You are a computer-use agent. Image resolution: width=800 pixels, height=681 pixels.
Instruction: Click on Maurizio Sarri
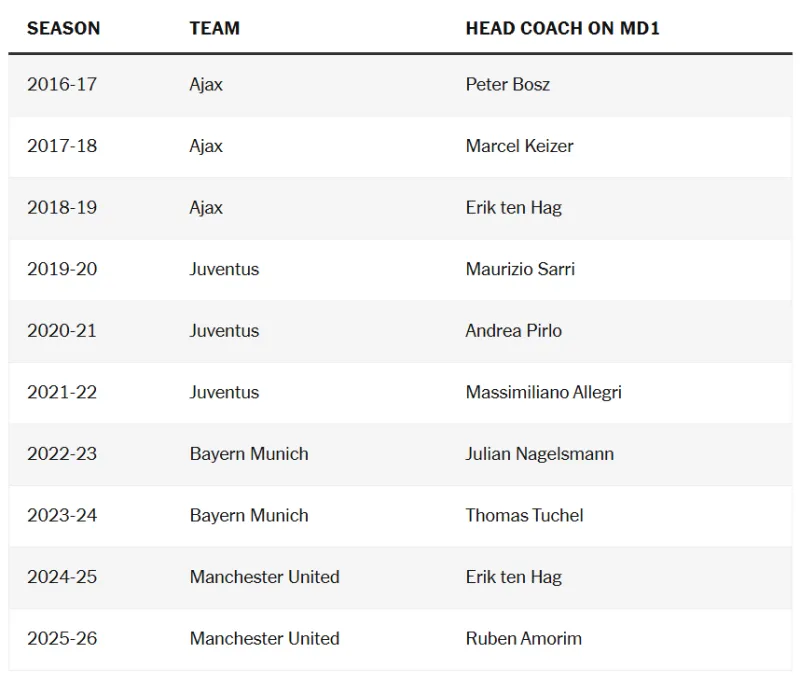(520, 269)
